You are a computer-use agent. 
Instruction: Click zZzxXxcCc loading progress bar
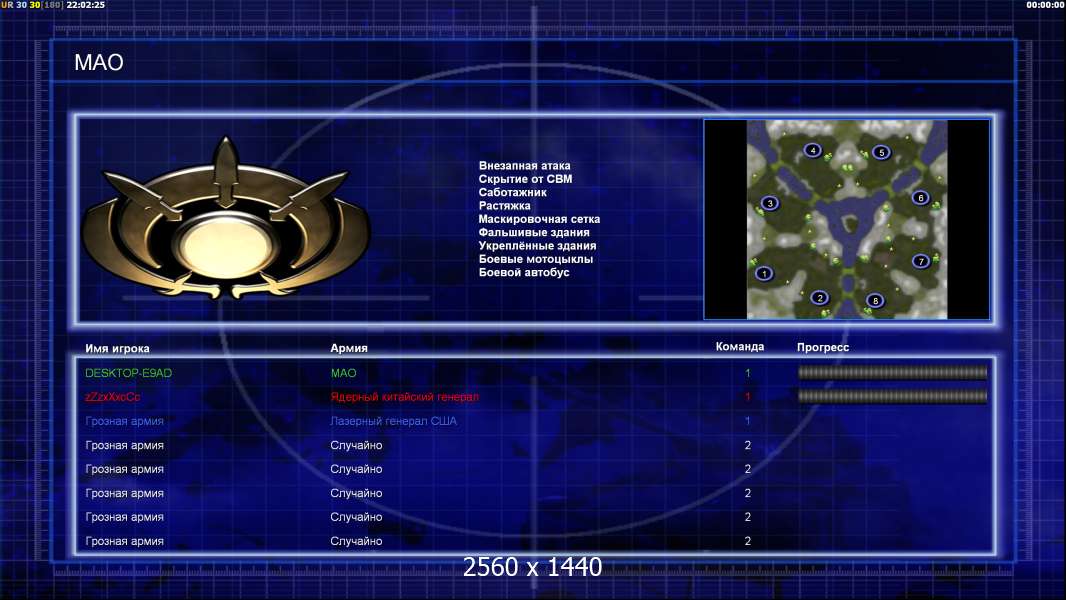[892, 396]
